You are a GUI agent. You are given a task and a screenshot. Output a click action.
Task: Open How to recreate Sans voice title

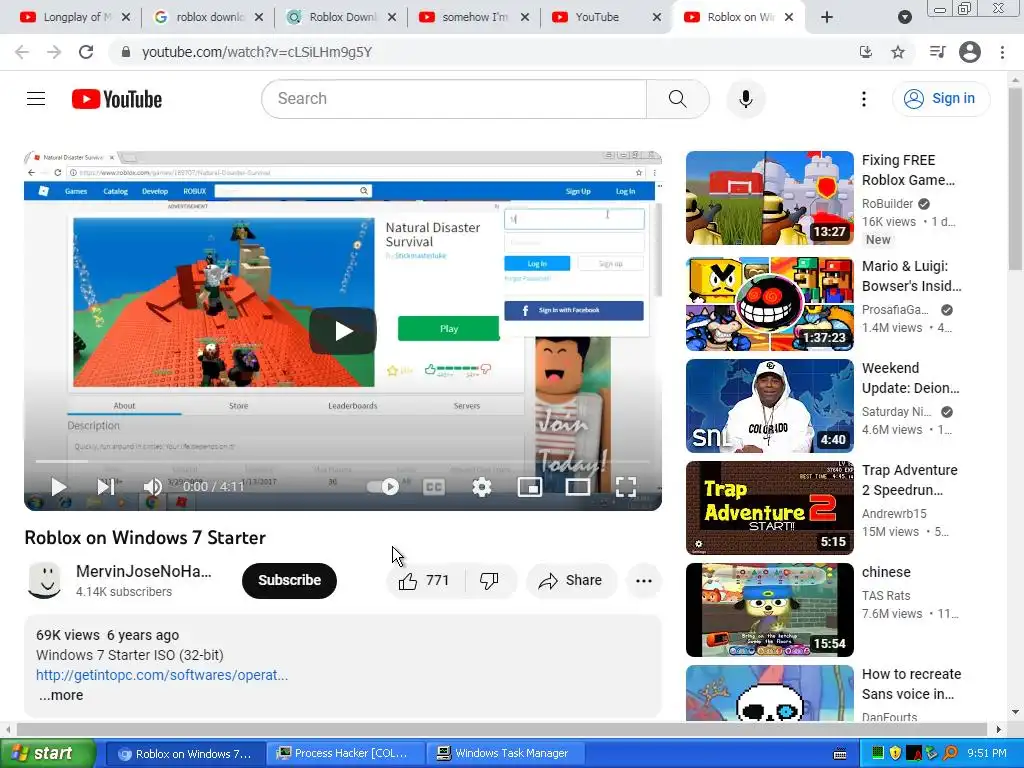tap(911, 684)
